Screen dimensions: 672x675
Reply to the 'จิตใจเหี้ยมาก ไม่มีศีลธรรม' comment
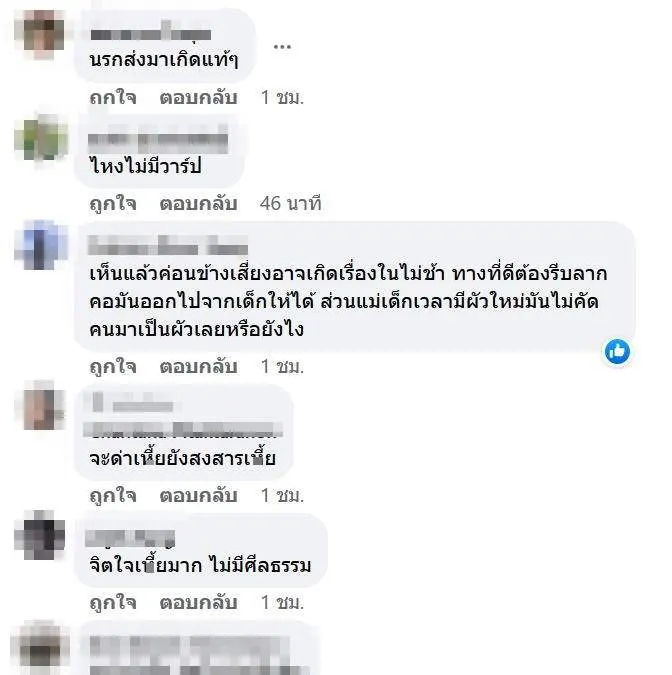point(198,602)
